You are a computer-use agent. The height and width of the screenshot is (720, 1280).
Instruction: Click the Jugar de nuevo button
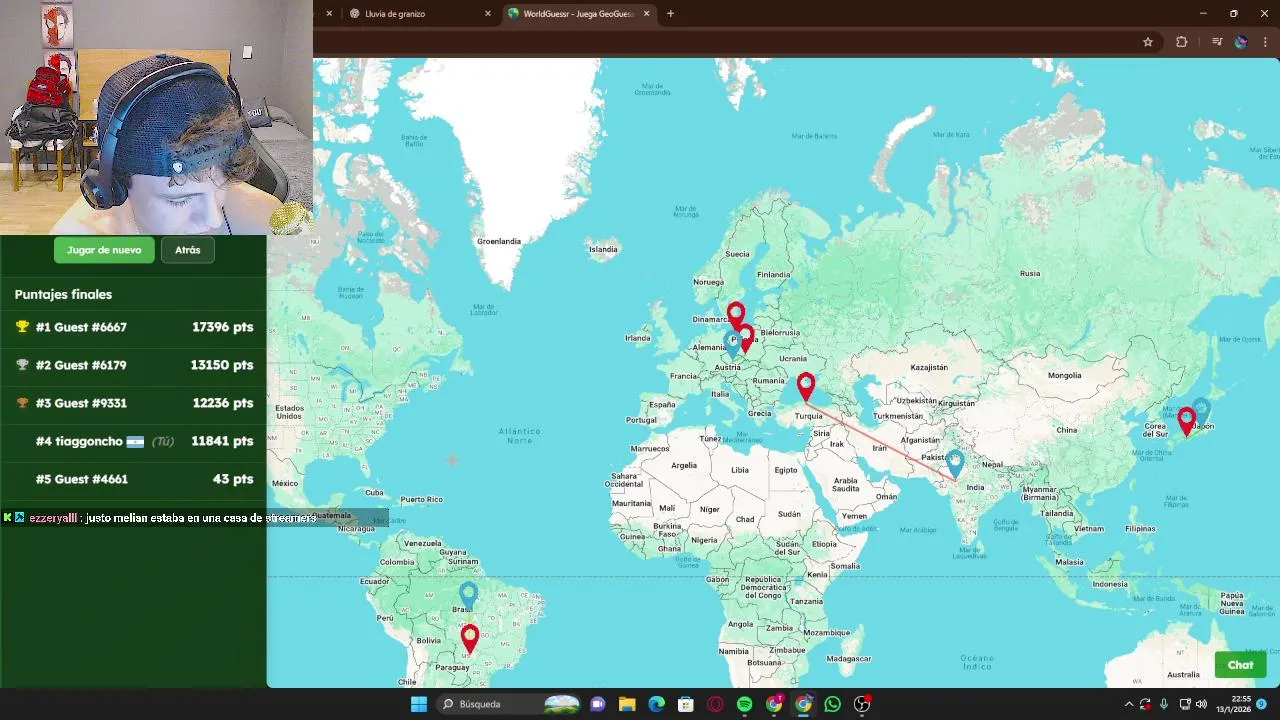pyautogui.click(x=104, y=250)
